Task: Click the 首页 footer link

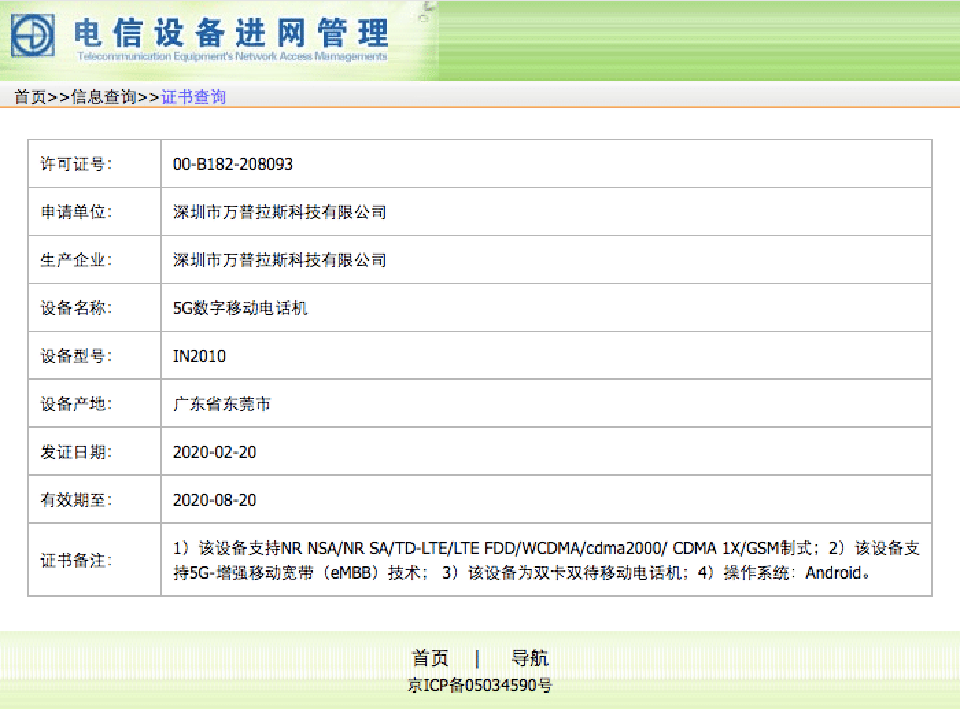Action: [430, 658]
